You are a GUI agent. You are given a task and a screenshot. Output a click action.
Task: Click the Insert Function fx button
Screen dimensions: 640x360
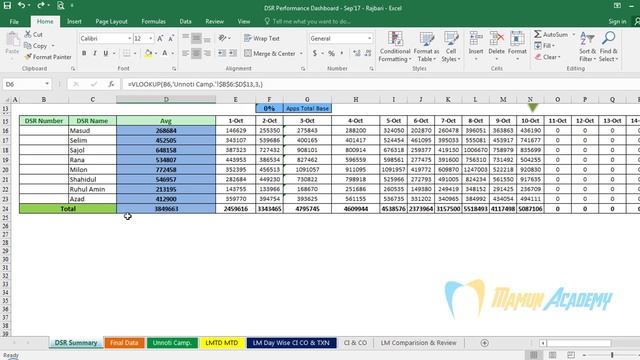[x=111, y=84]
